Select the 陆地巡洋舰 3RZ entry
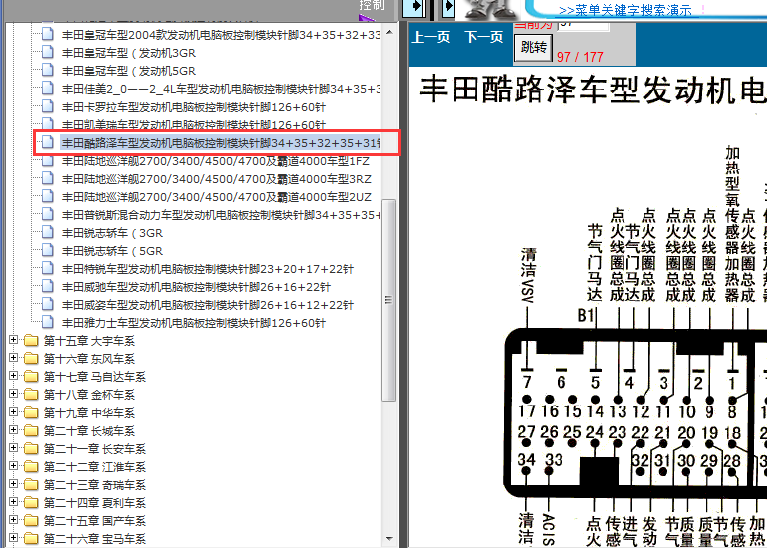This screenshot has width=767, height=548. coord(217,179)
